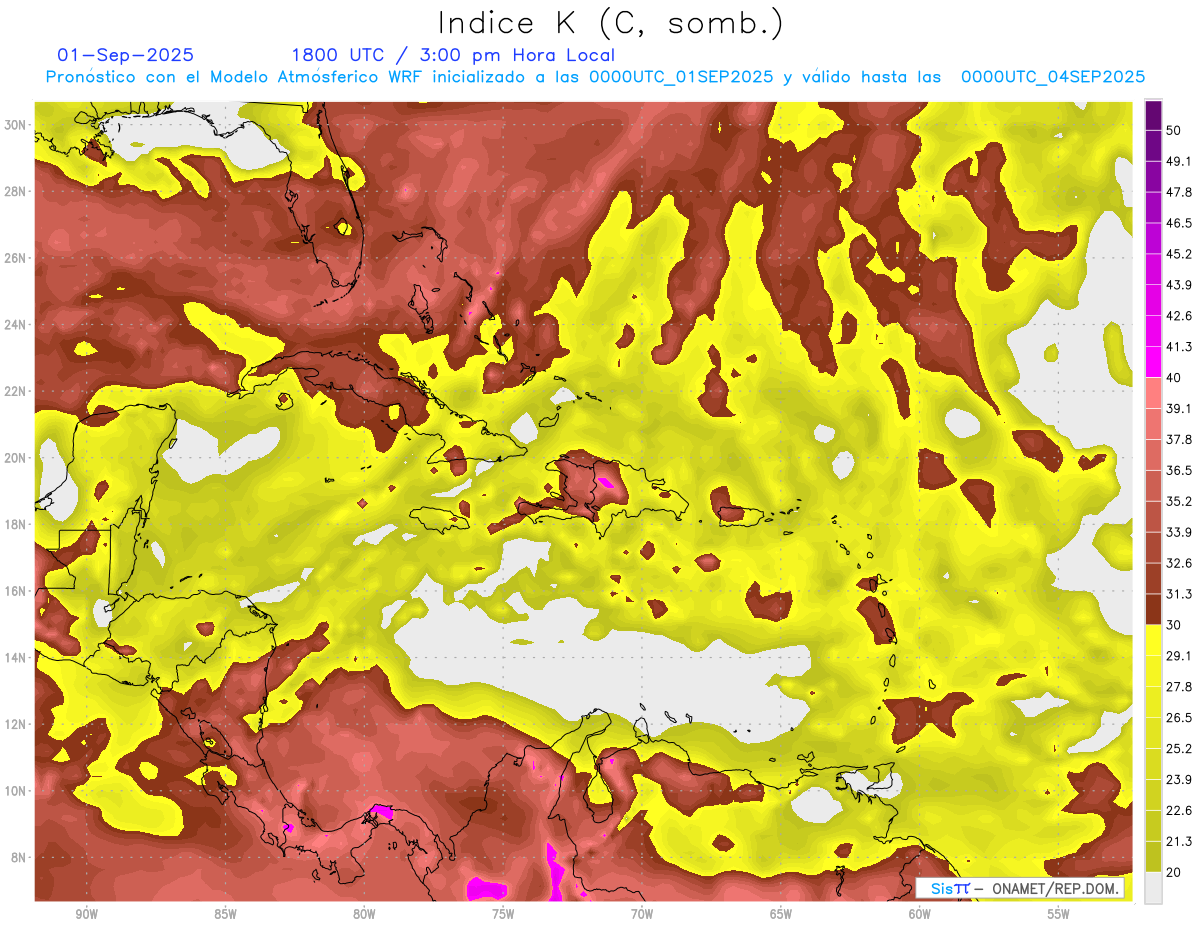Click the color bar value 46.5
The height and width of the screenshot is (927, 1200).
pyautogui.click(x=1178, y=223)
